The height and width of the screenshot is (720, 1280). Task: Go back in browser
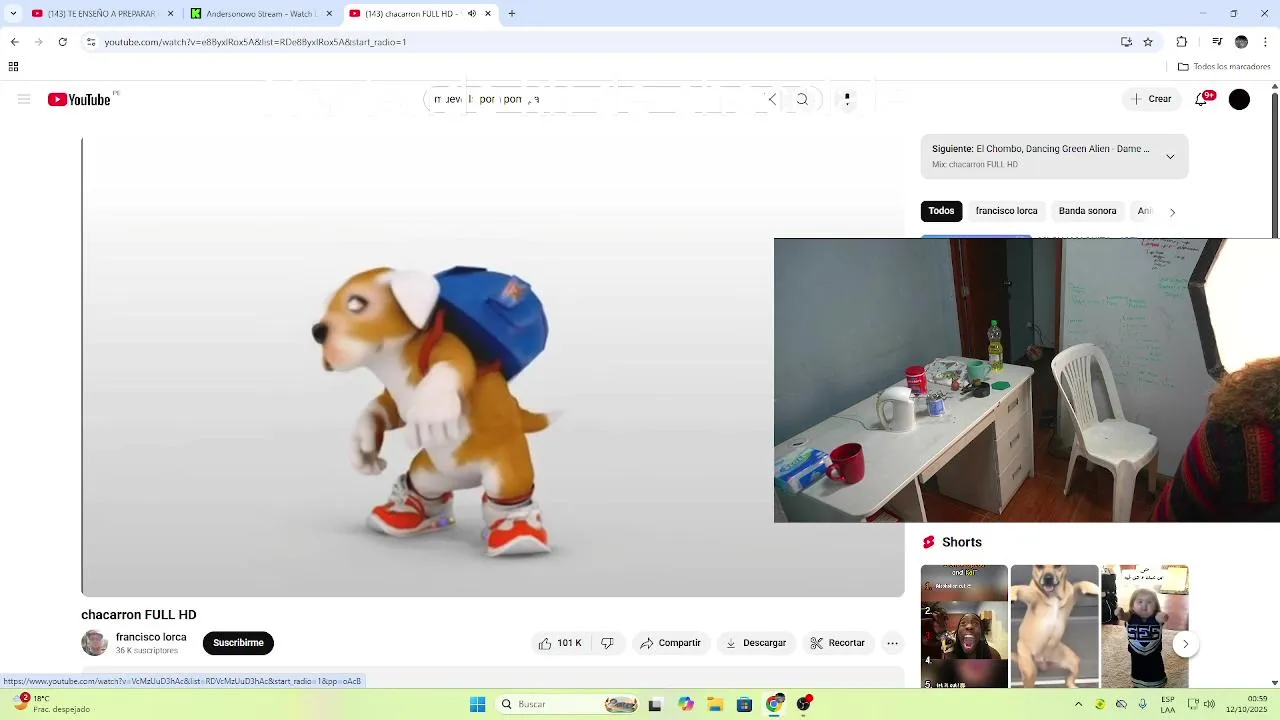click(x=14, y=42)
